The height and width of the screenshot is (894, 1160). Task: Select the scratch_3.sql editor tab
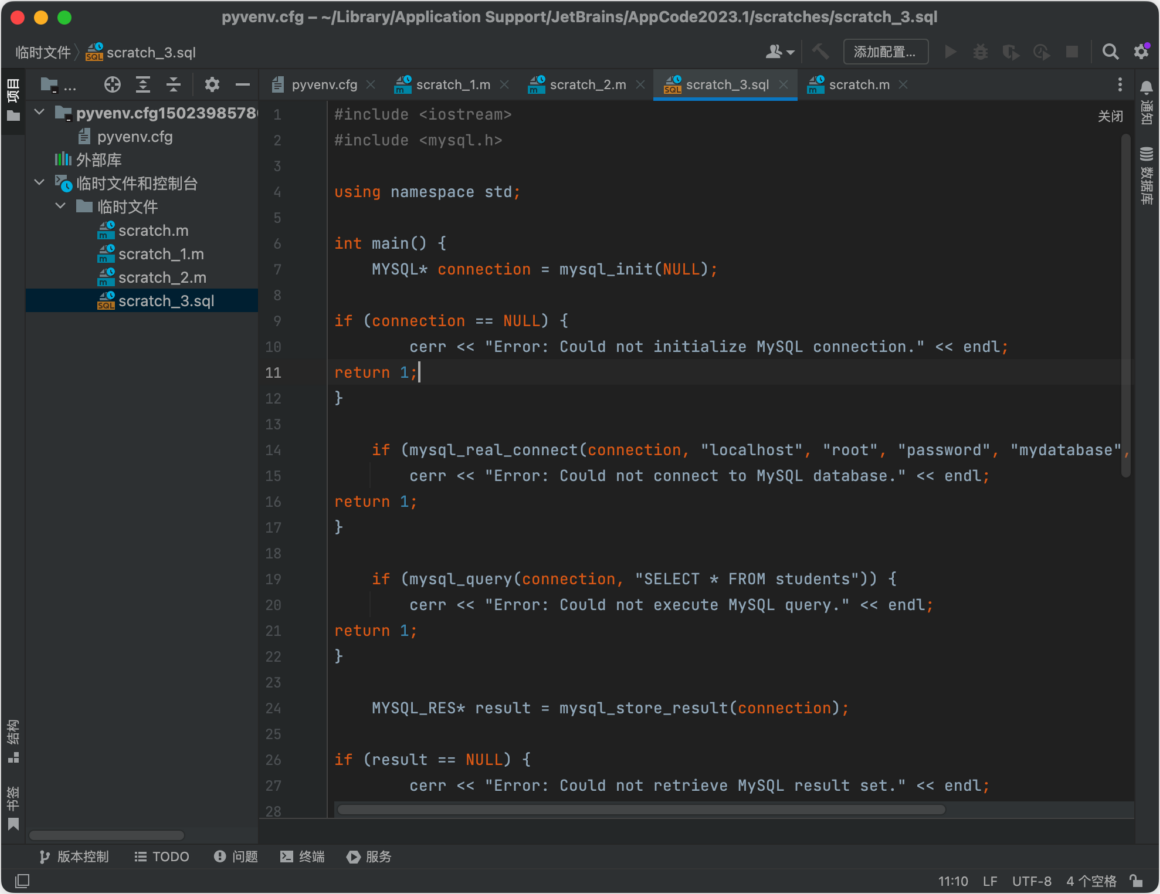tap(727, 85)
